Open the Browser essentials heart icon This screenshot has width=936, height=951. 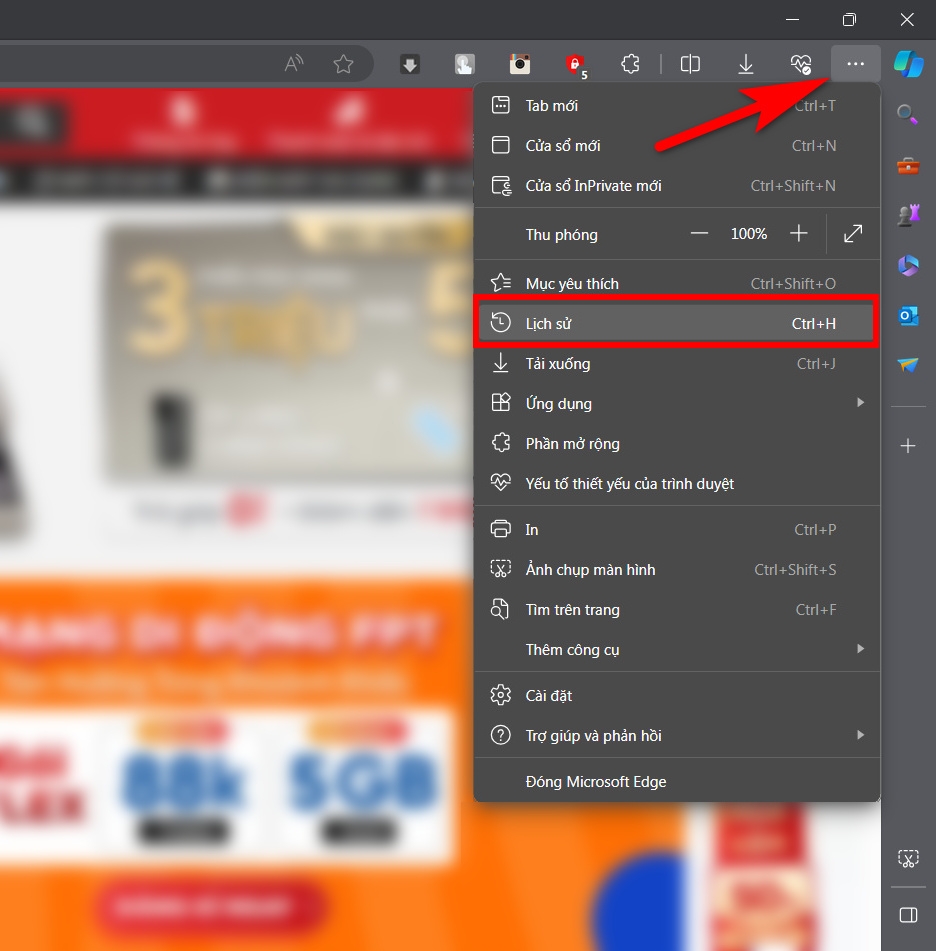800,64
